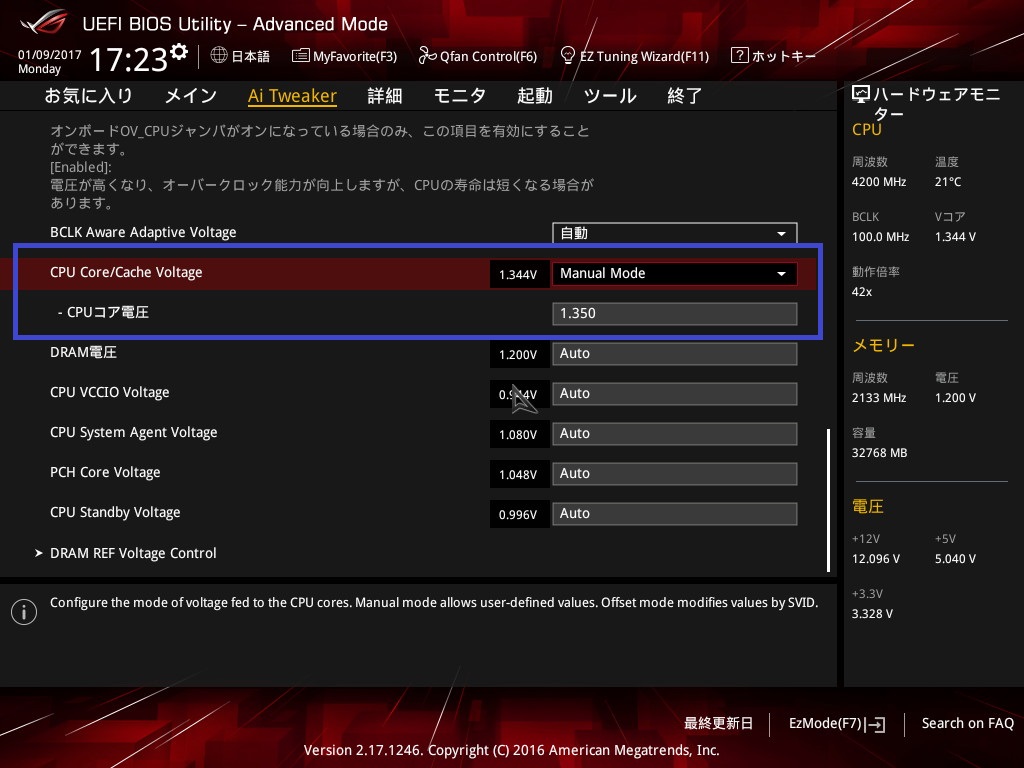Screen dimensions: 1024x768
Task: Click 最終更新日 last modified button
Action: [718, 724]
